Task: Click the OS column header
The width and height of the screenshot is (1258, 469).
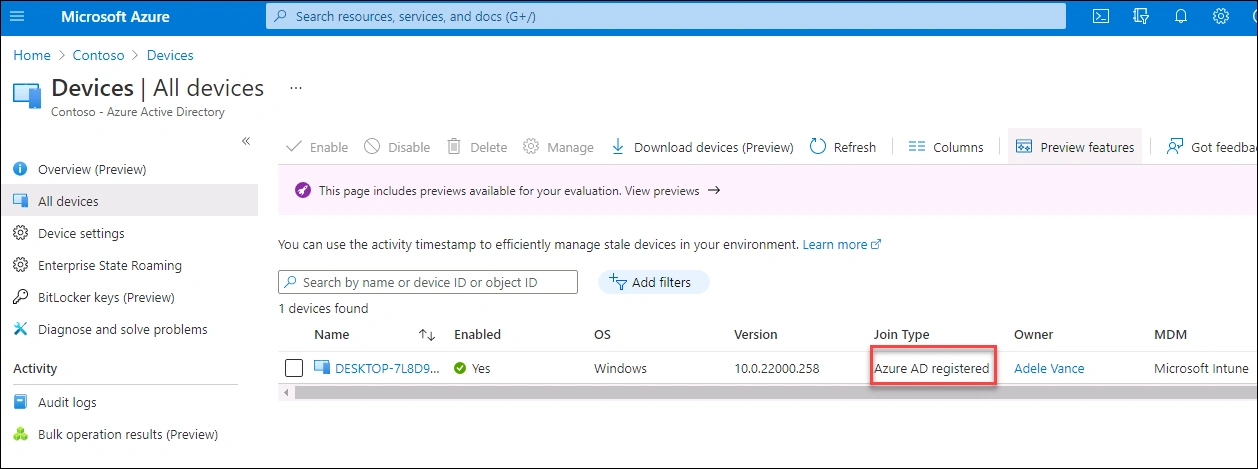Action: coord(602,335)
